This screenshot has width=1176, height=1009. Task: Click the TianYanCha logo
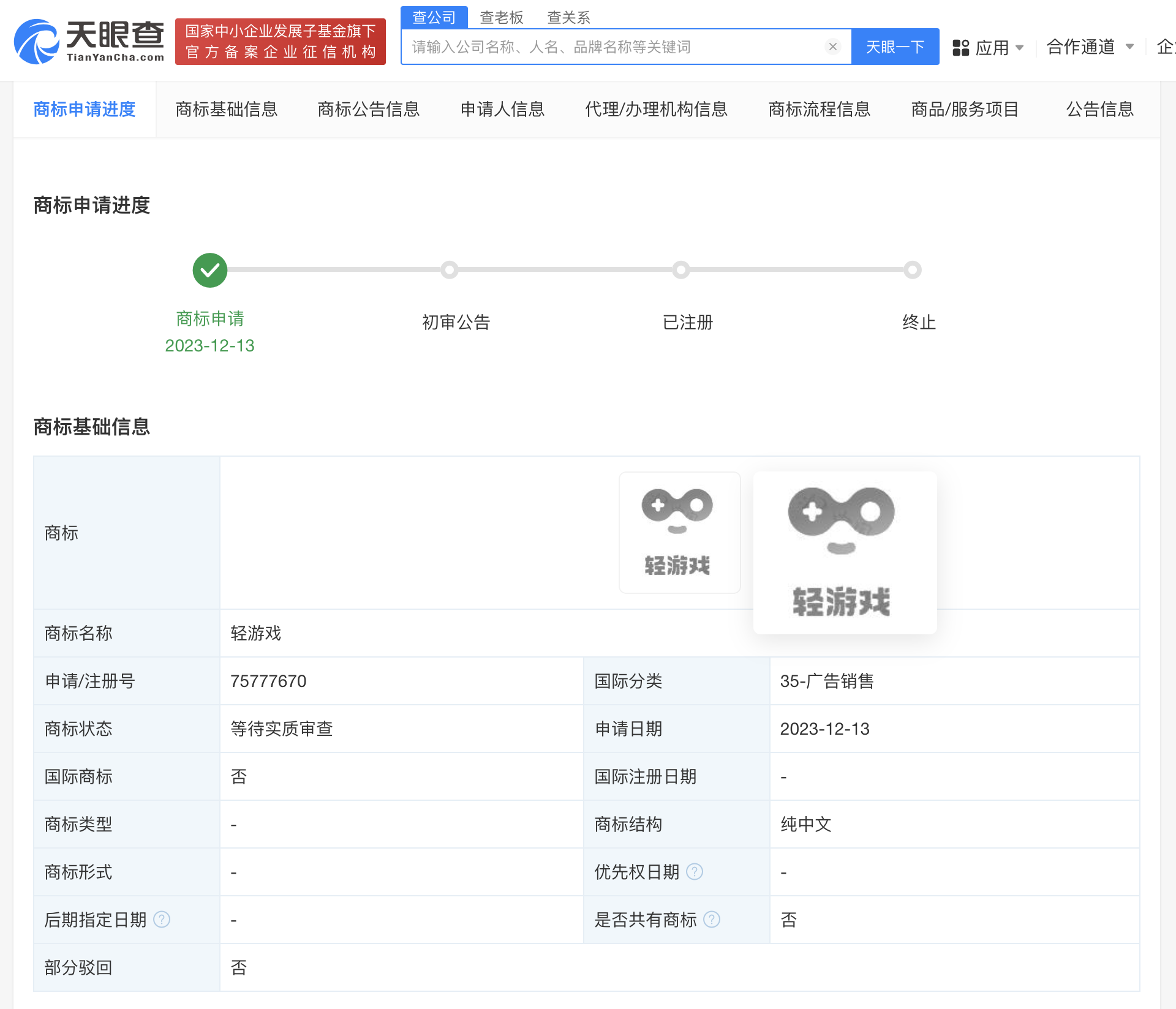89,42
